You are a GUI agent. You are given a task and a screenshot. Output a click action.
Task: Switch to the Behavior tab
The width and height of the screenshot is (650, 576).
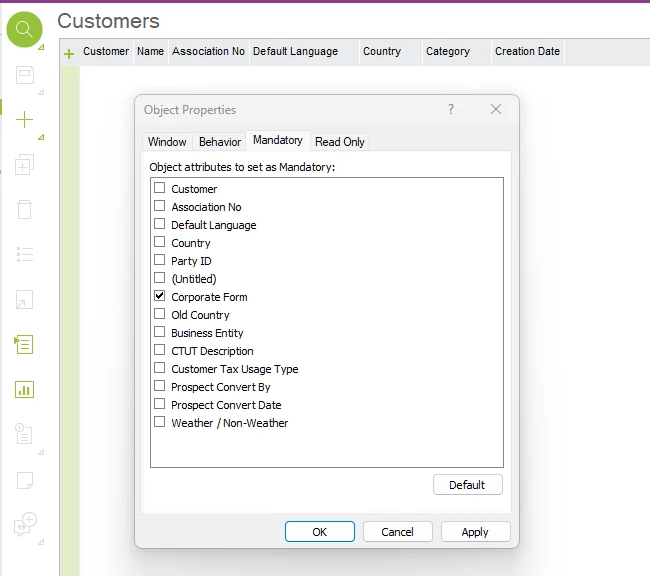tap(220, 142)
